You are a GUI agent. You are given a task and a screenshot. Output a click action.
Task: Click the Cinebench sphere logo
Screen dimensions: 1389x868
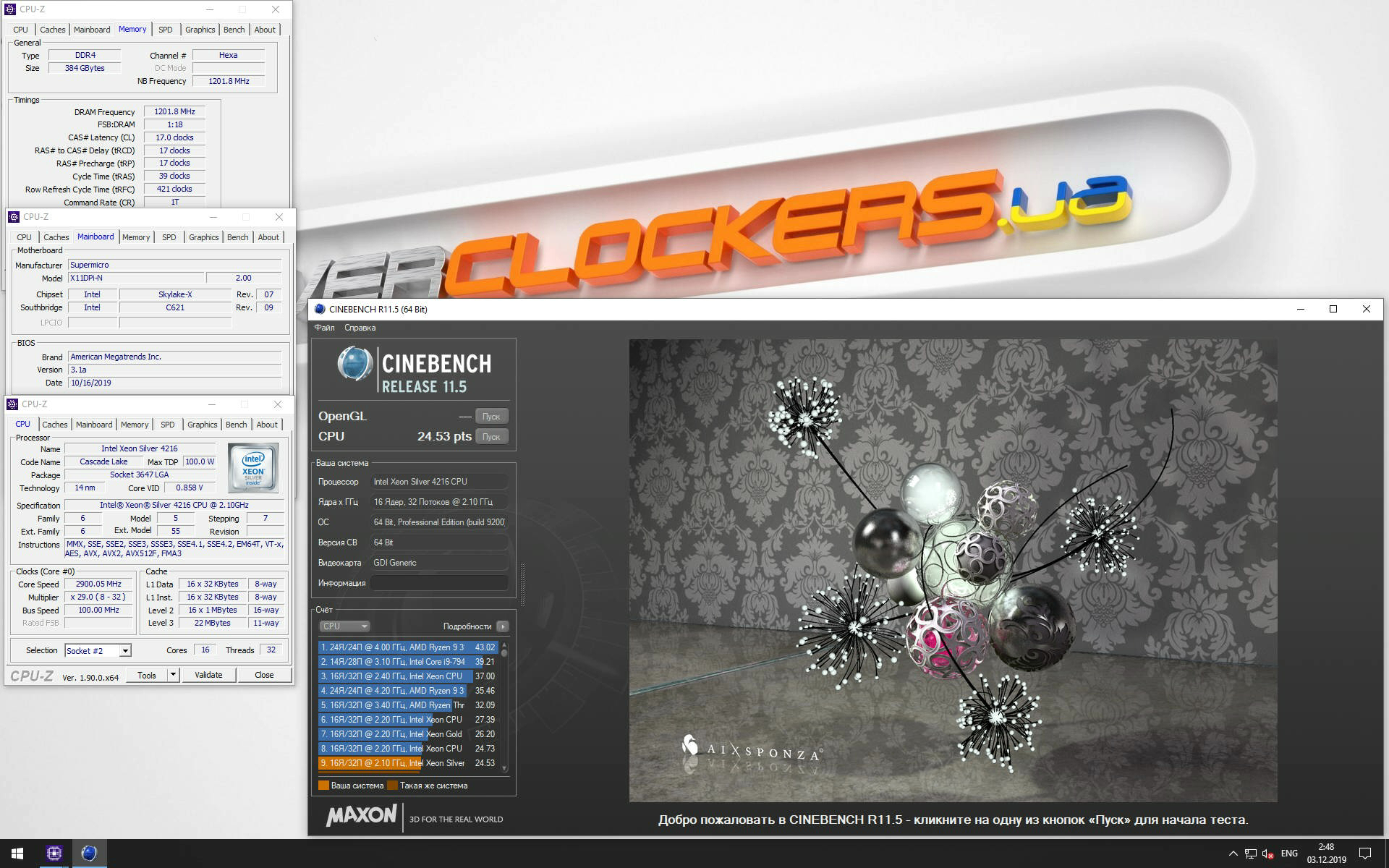click(355, 363)
